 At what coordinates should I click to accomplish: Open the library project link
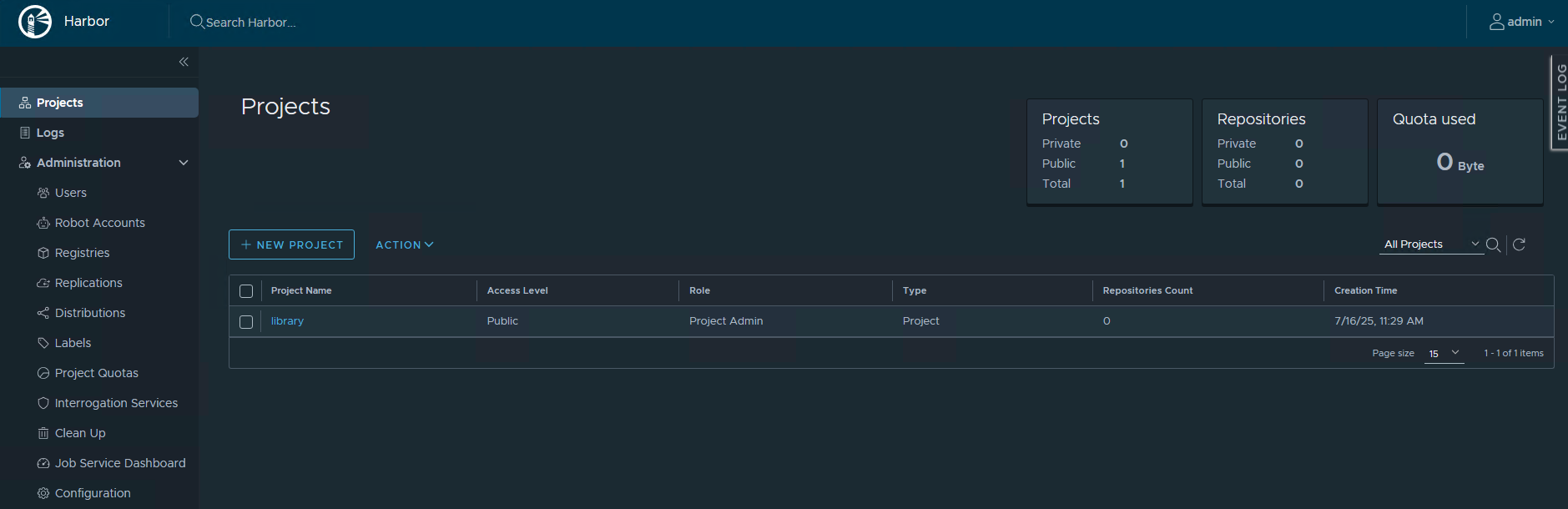[x=287, y=321]
